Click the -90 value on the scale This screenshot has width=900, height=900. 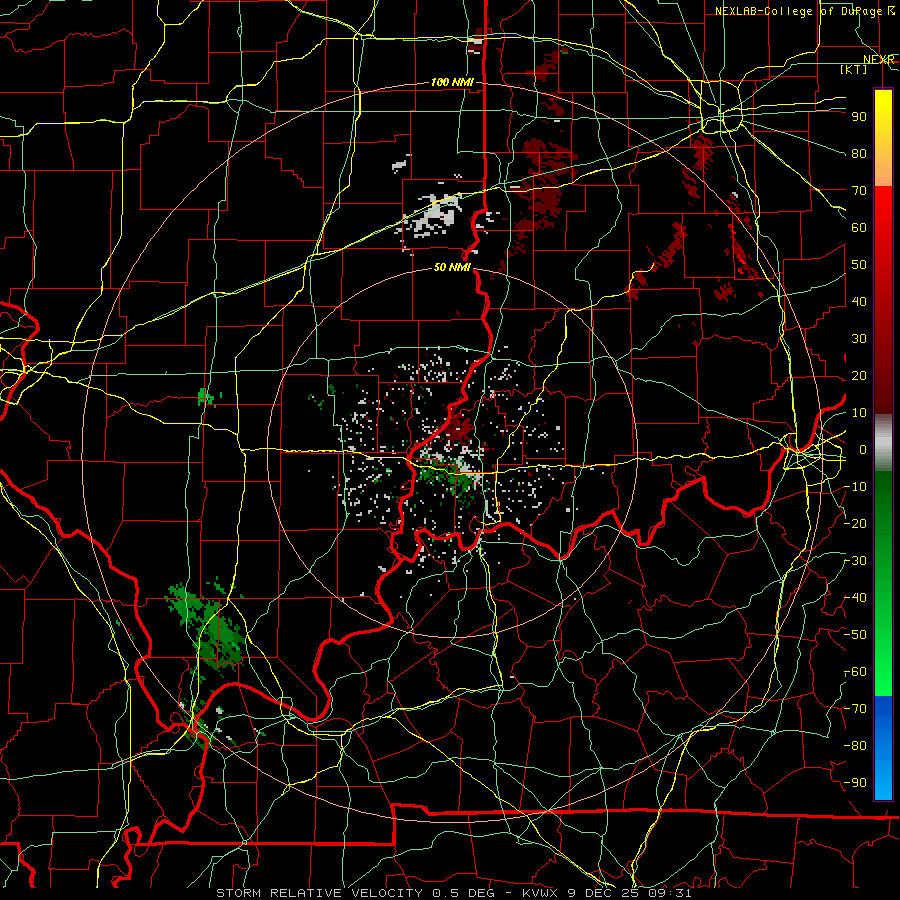[856, 783]
